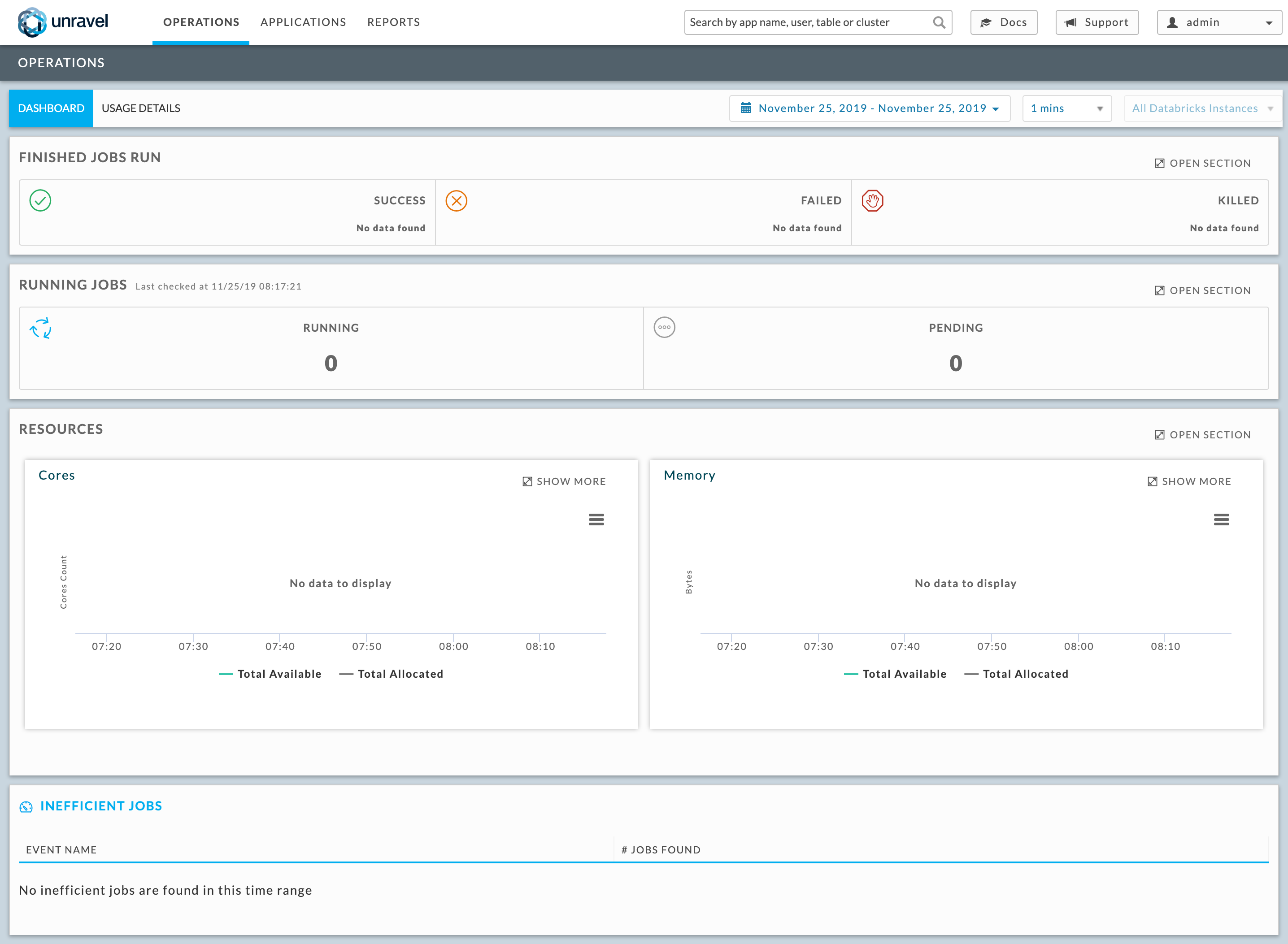Click the Pending ellipsis circle icon
Image resolution: width=1288 pixels, height=944 pixels.
point(664,327)
